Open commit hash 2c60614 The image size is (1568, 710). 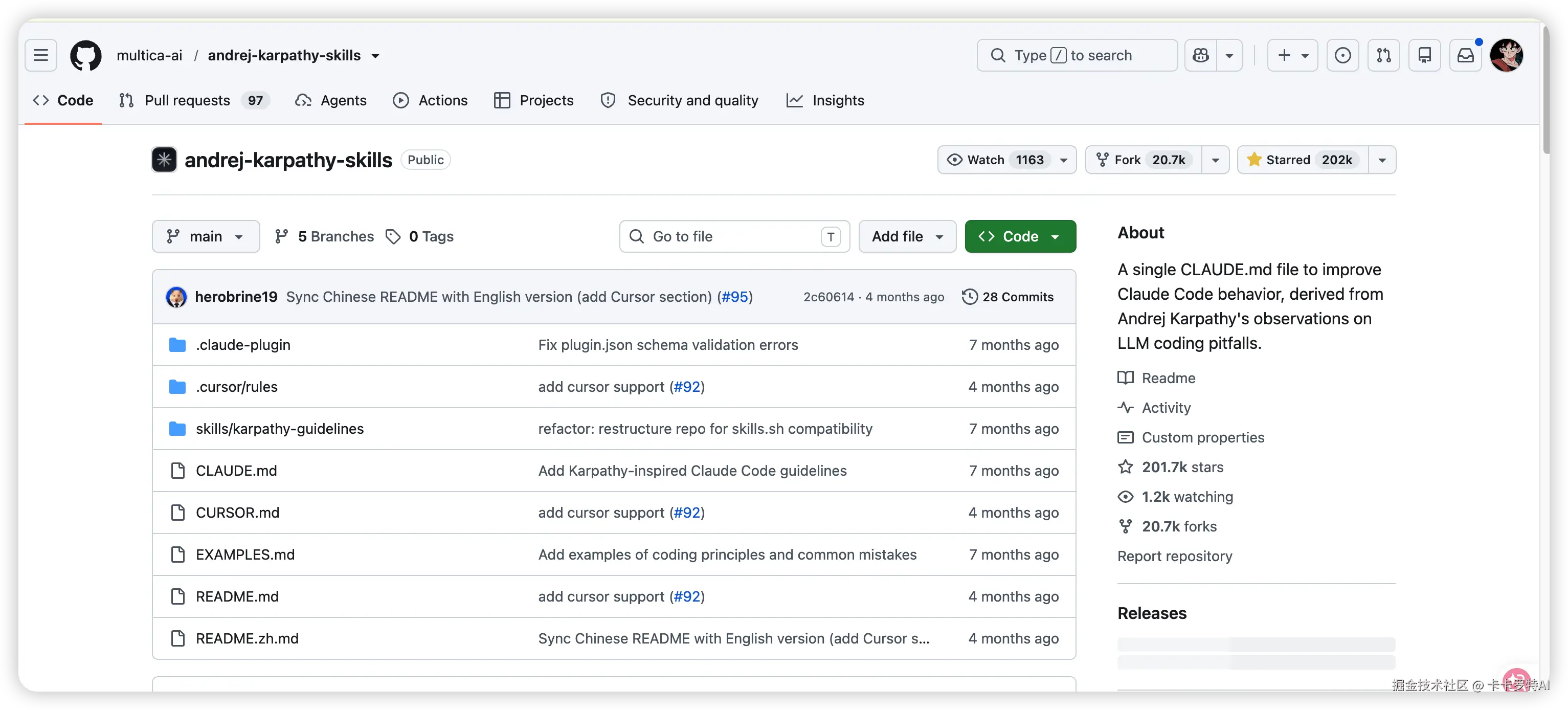coord(828,297)
